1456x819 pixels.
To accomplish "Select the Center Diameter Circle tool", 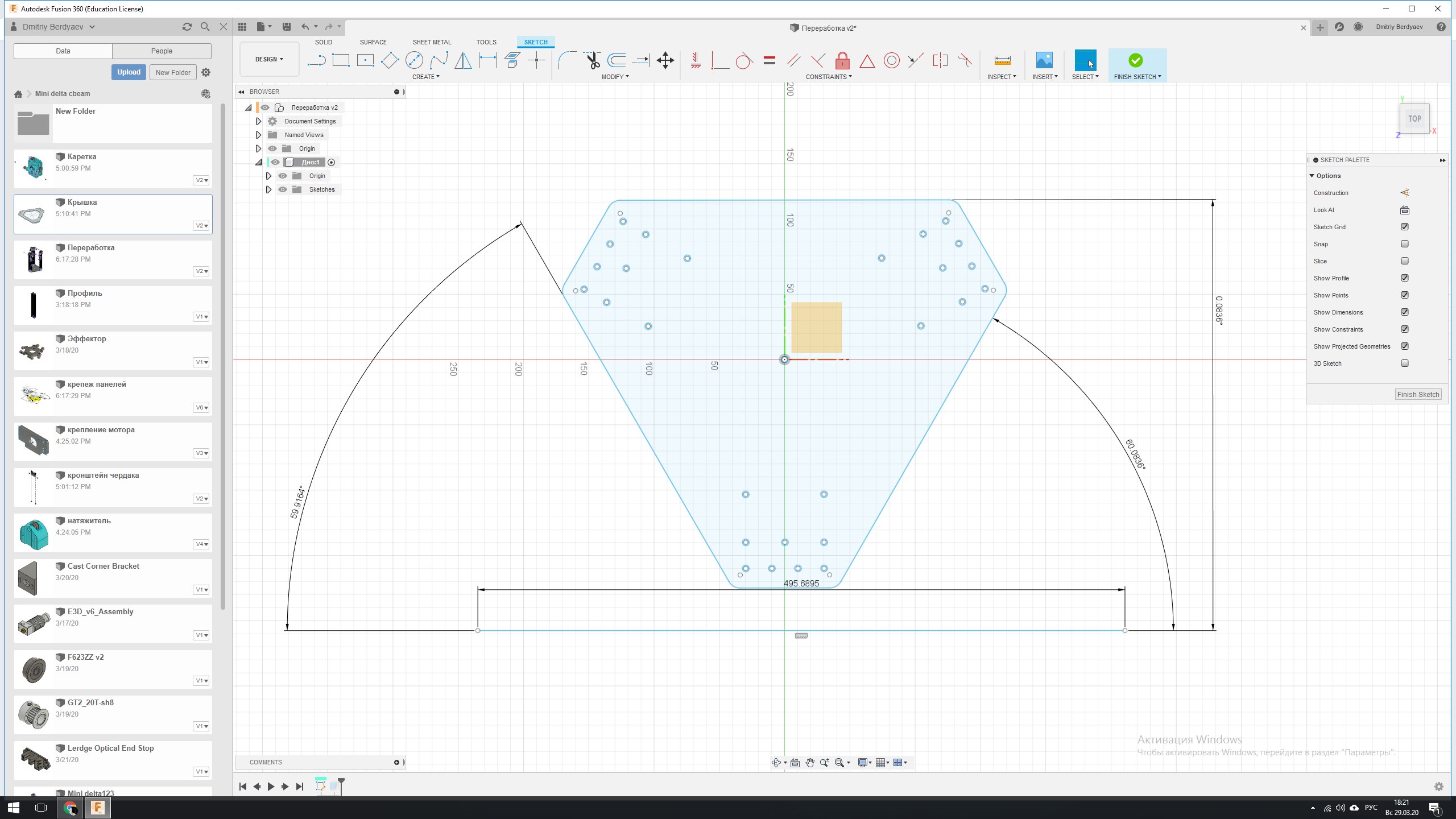I will pyautogui.click(x=414, y=60).
